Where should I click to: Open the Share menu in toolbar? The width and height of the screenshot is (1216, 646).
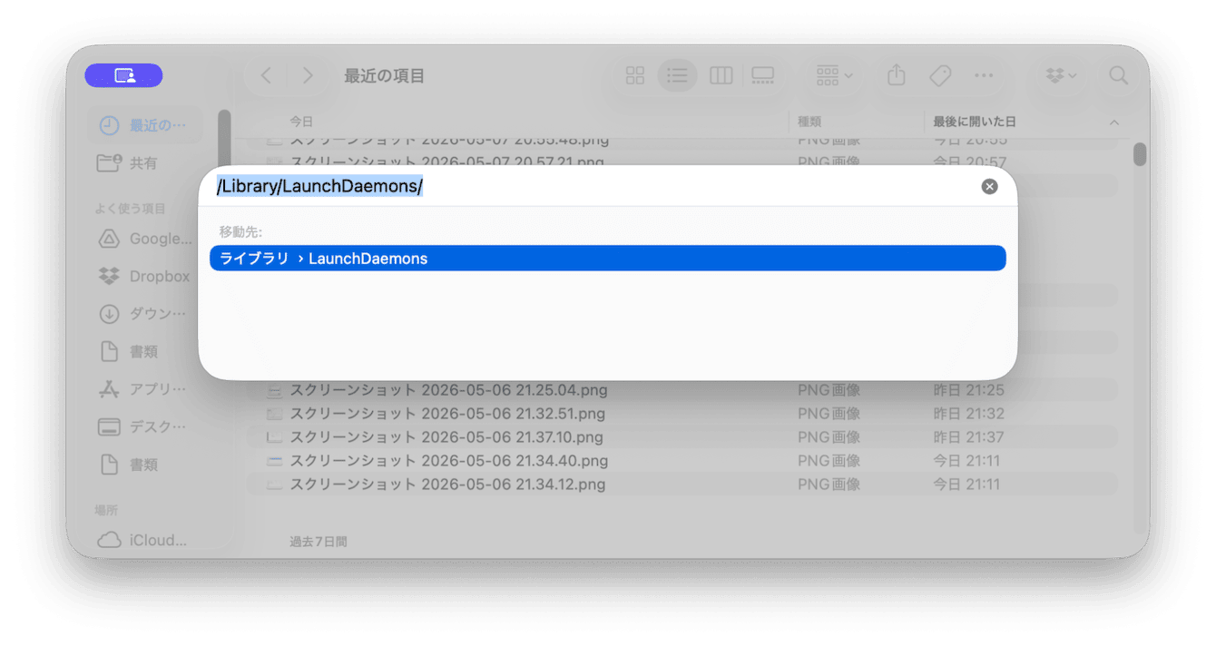[x=896, y=75]
